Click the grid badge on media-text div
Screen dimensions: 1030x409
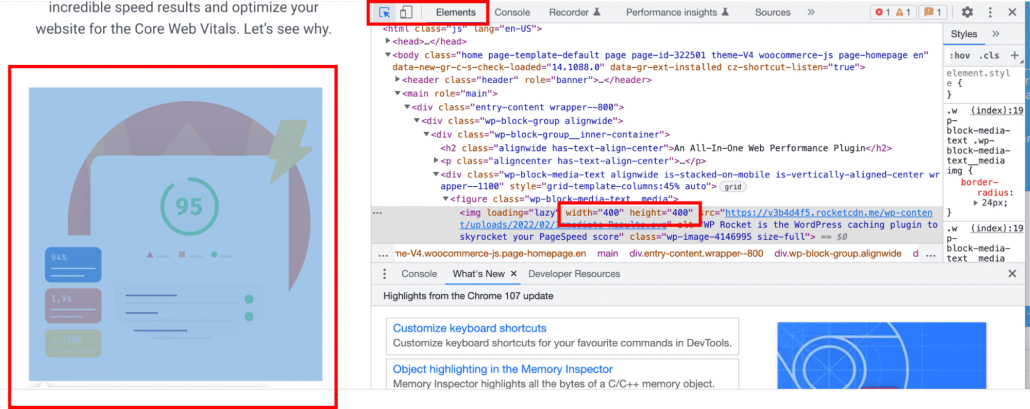[732, 187]
